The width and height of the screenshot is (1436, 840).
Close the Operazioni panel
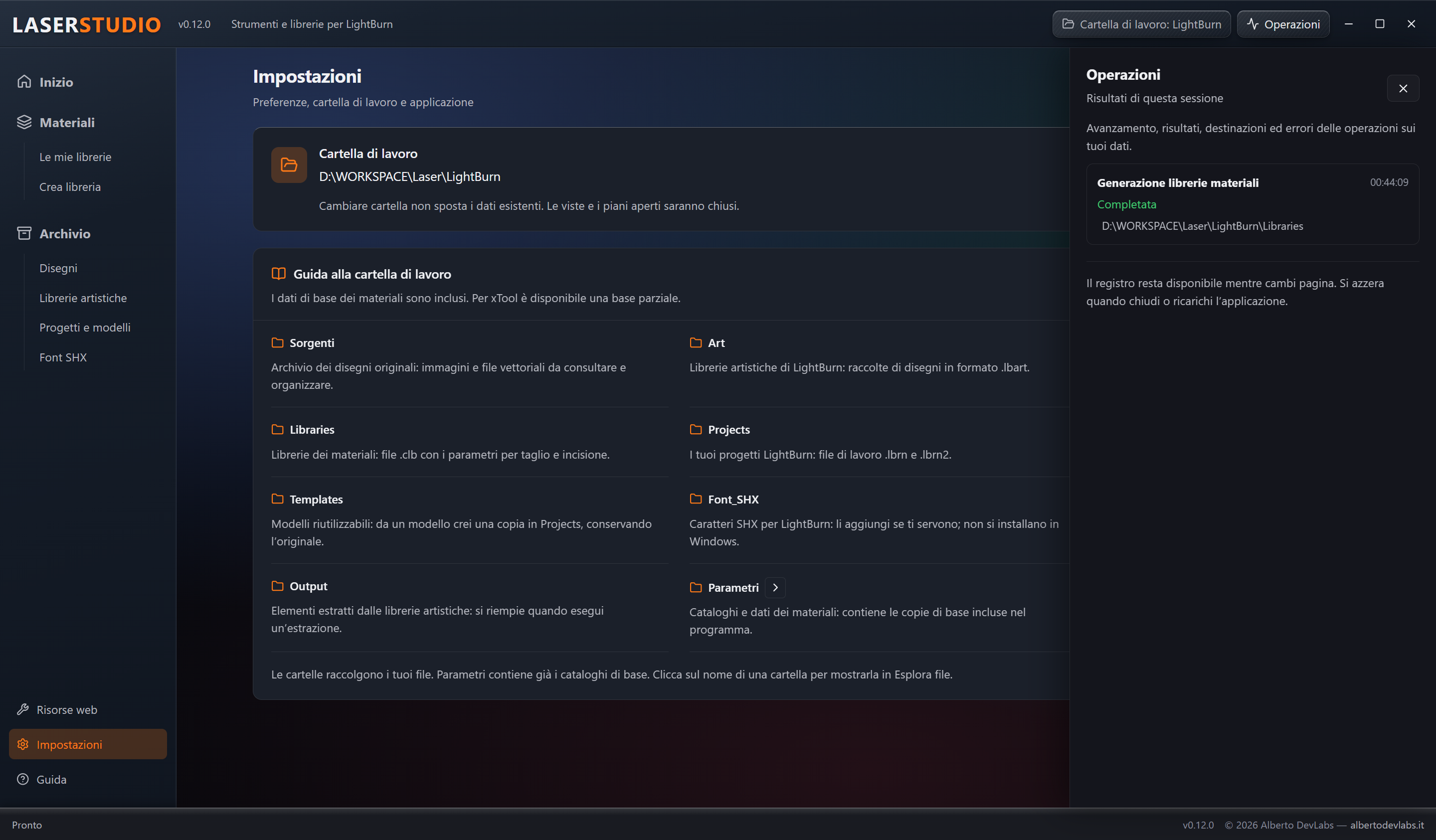(1403, 88)
